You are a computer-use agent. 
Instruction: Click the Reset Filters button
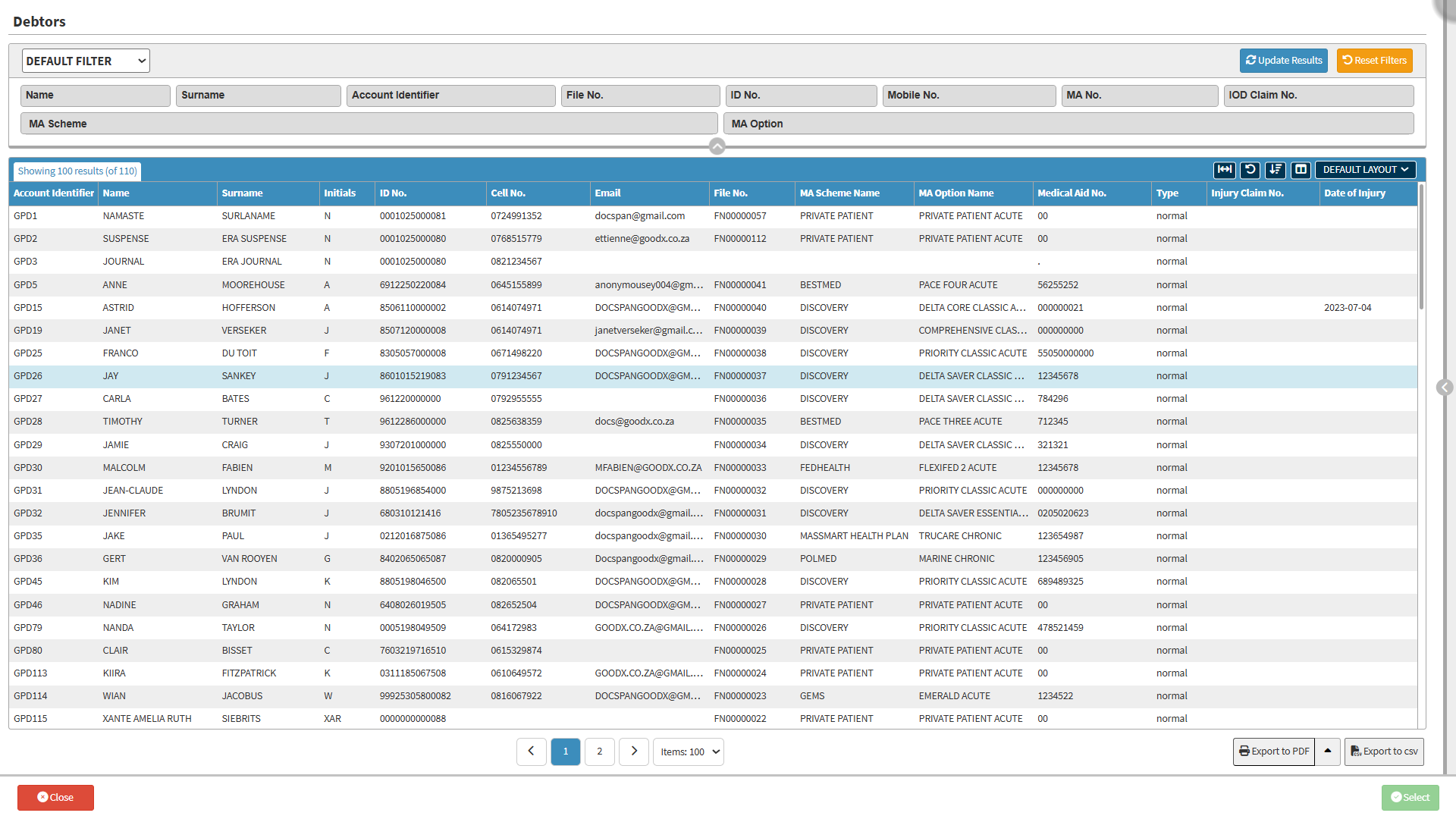tap(1374, 61)
